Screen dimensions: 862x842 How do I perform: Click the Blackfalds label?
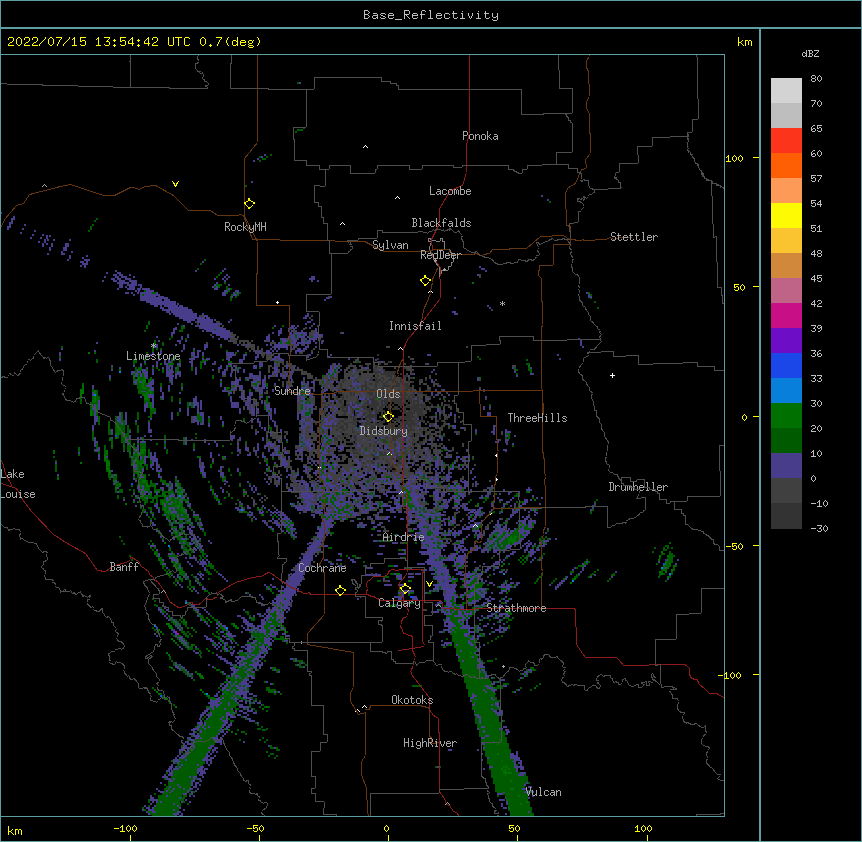(x=441, y=223)
